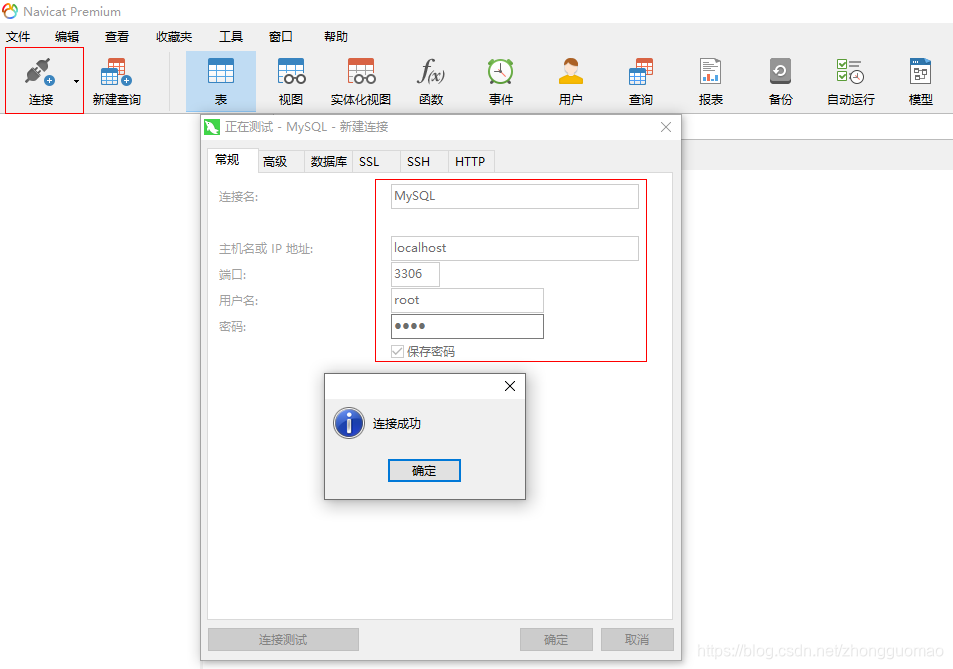
Task: Open the Favorites (收藏夹) menu
Action: [174, 36]
